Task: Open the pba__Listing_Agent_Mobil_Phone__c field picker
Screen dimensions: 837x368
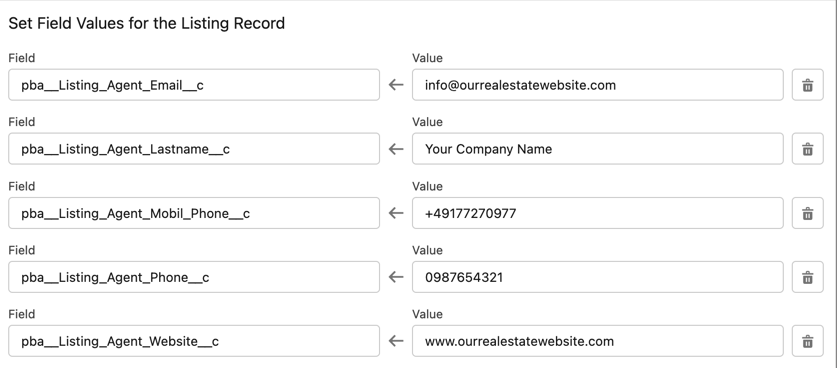Action: pyautogui.click(x=194, y=213)
